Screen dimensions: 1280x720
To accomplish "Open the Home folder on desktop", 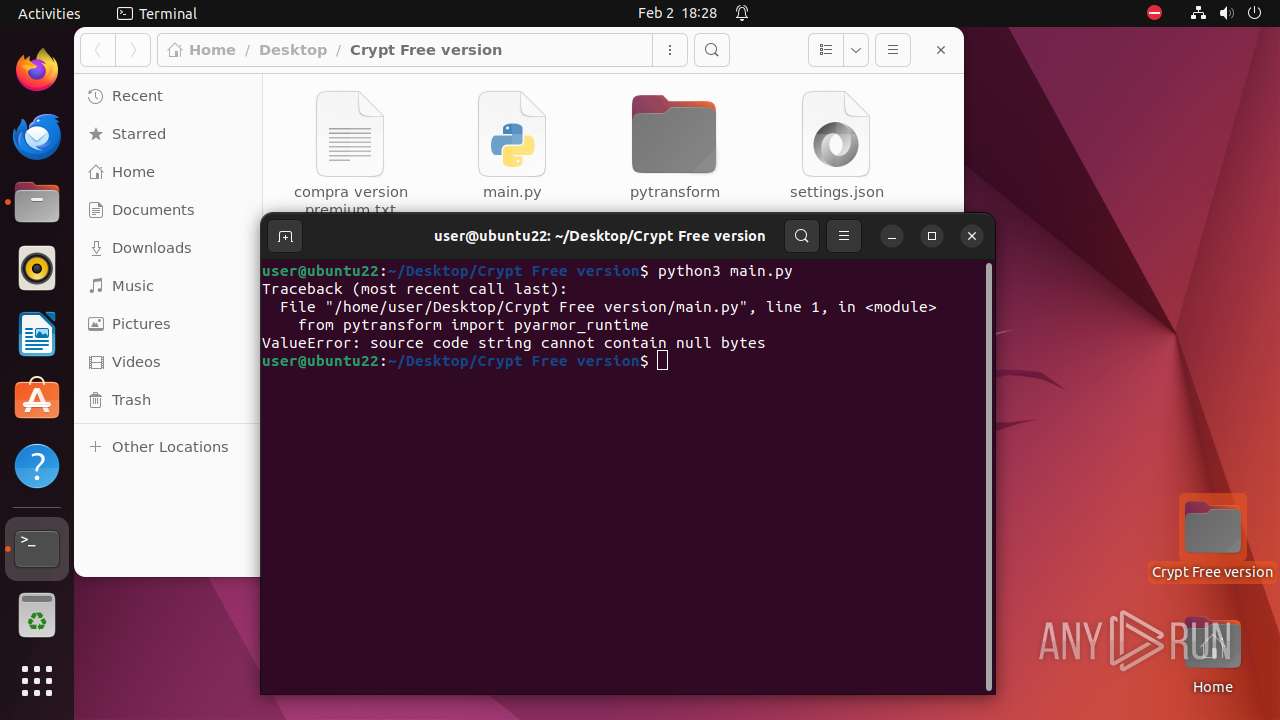I will (x=1212, y=656).
